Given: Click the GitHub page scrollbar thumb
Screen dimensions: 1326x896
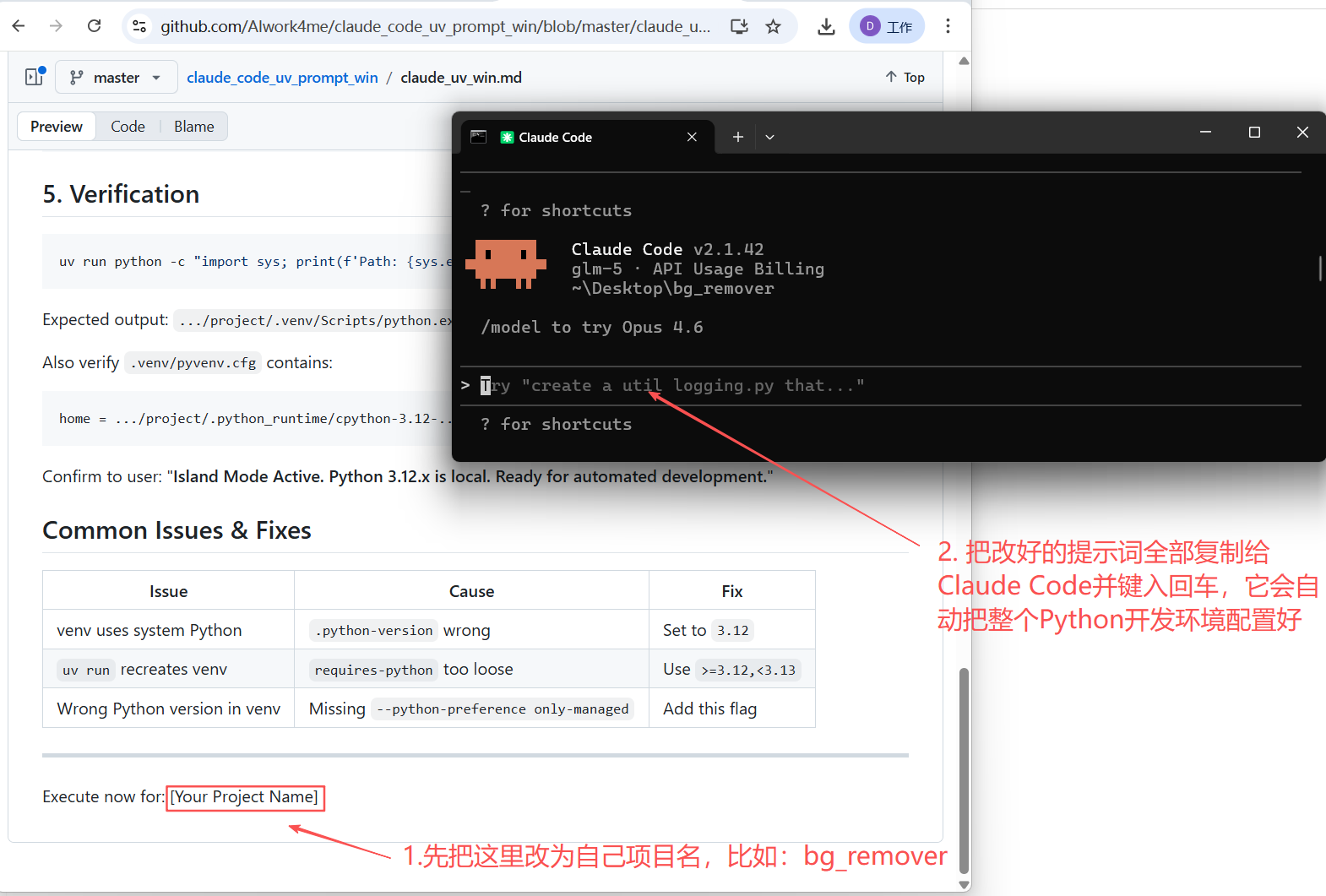Looking at the screenshot, I should (964, 772).
